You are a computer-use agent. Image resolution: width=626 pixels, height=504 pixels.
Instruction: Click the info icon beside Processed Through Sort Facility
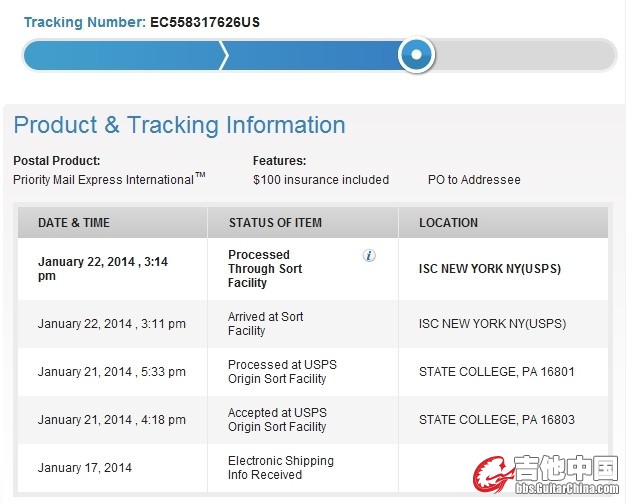369,255
